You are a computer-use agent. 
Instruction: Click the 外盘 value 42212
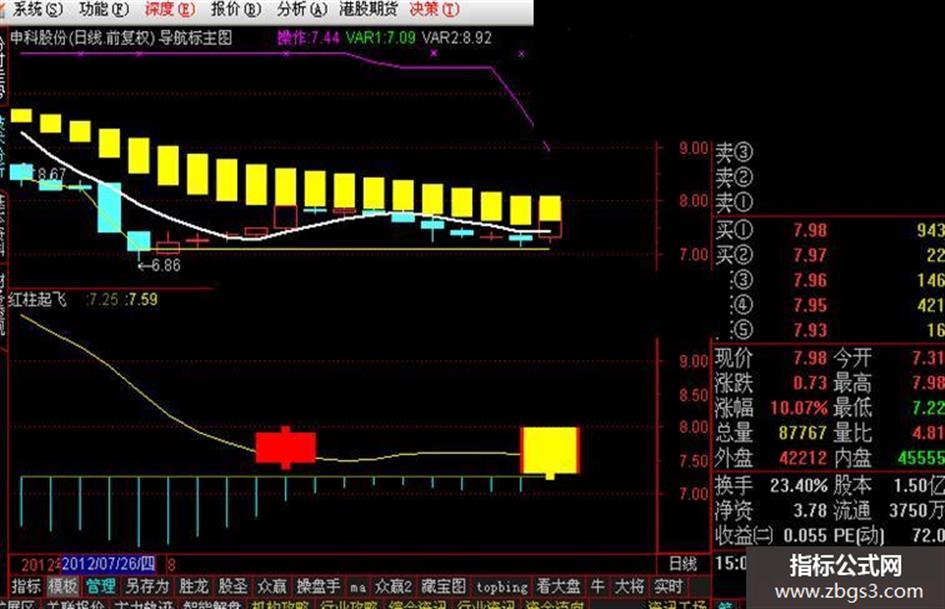803,458
